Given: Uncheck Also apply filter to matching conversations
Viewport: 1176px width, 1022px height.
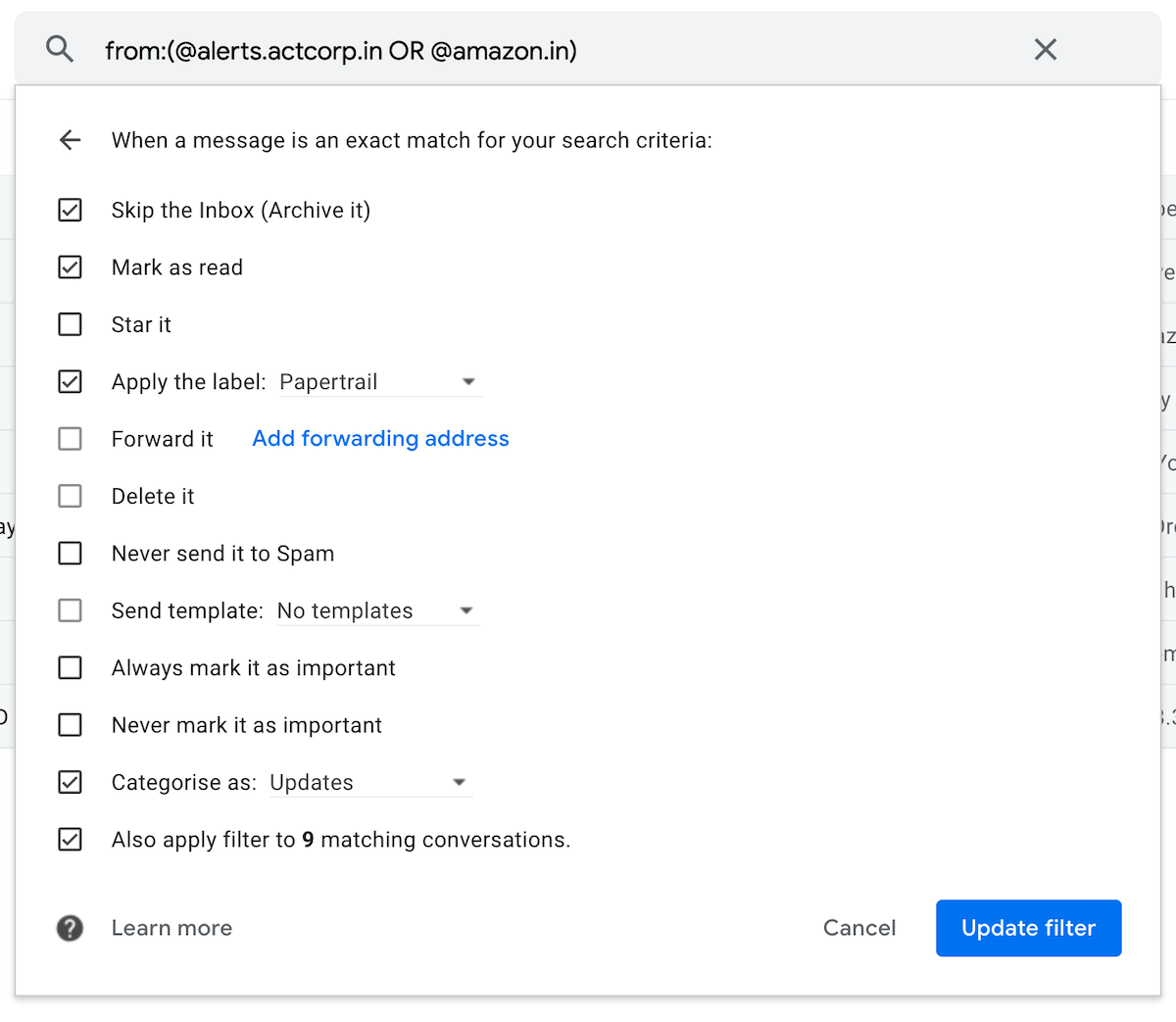Looking at the screenshot, I should click(70, 839).
